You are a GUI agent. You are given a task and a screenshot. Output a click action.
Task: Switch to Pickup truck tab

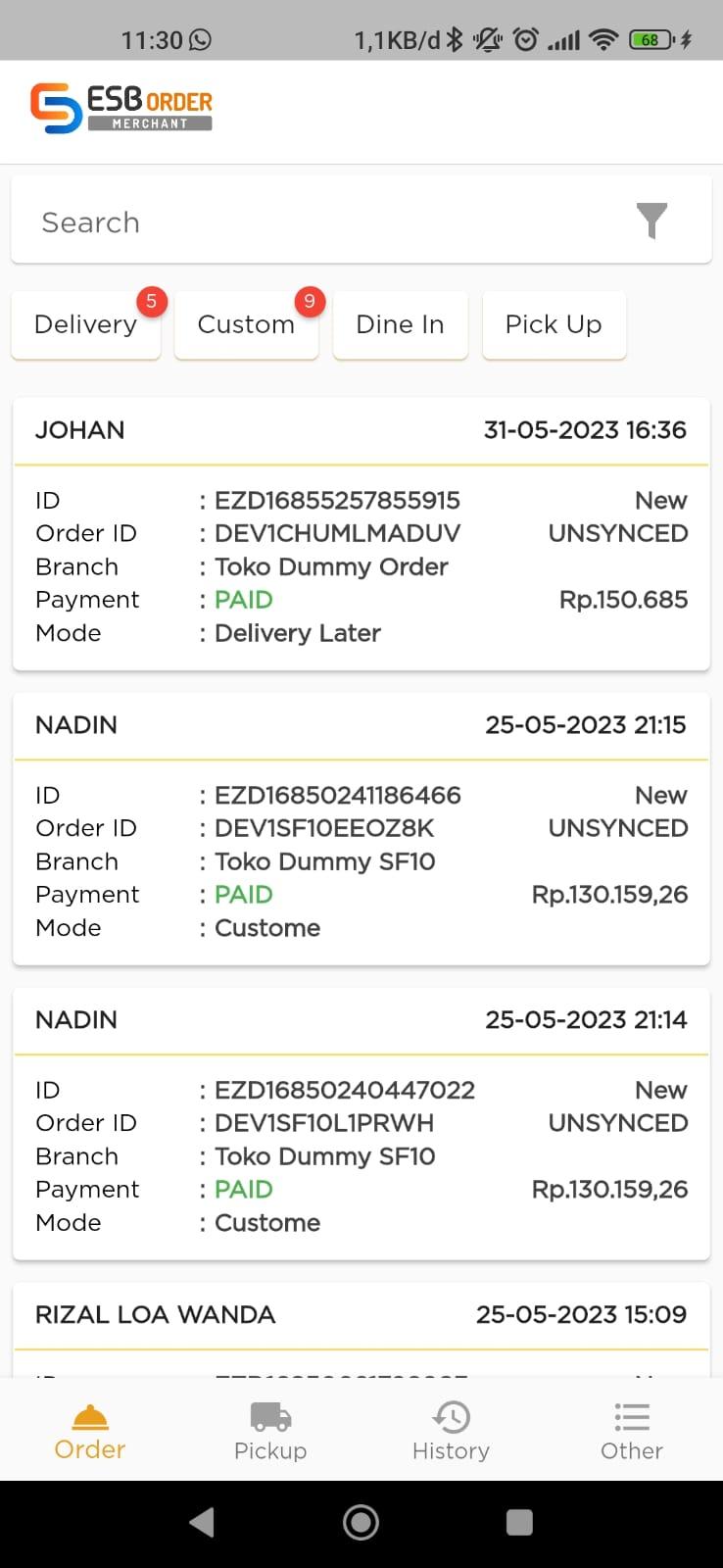tap(270, 1432)
